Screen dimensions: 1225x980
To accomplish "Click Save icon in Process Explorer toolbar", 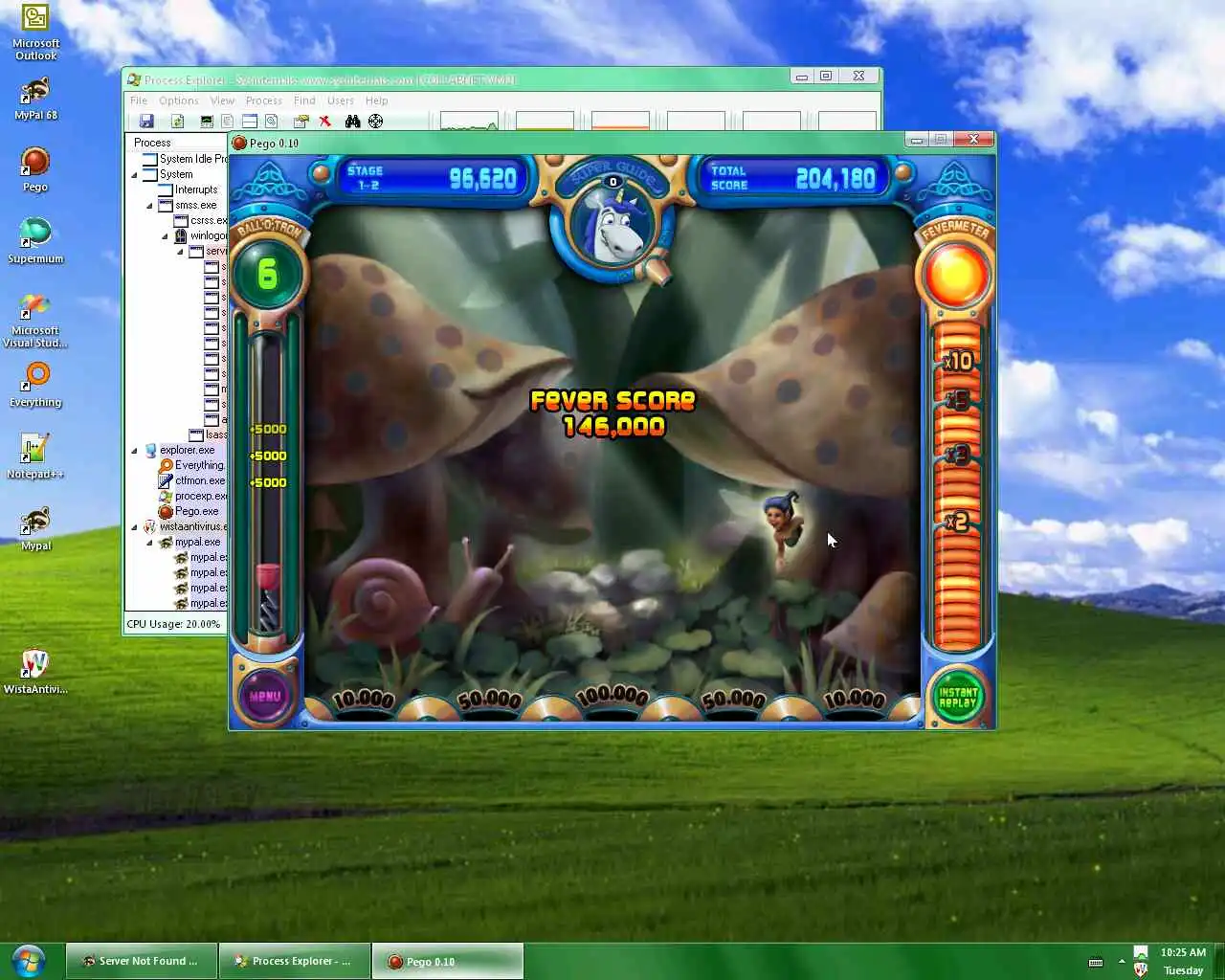I will click(x=146, y=122).
